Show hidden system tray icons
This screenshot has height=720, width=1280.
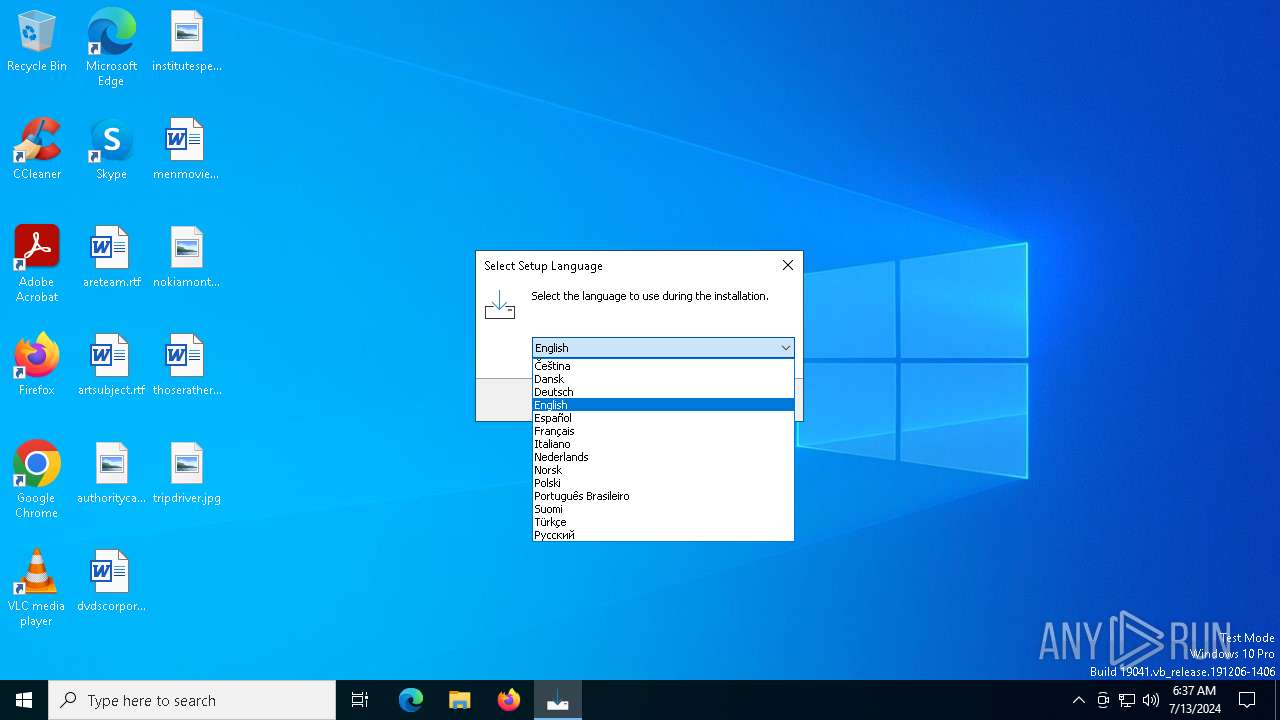coord(1078,700)
